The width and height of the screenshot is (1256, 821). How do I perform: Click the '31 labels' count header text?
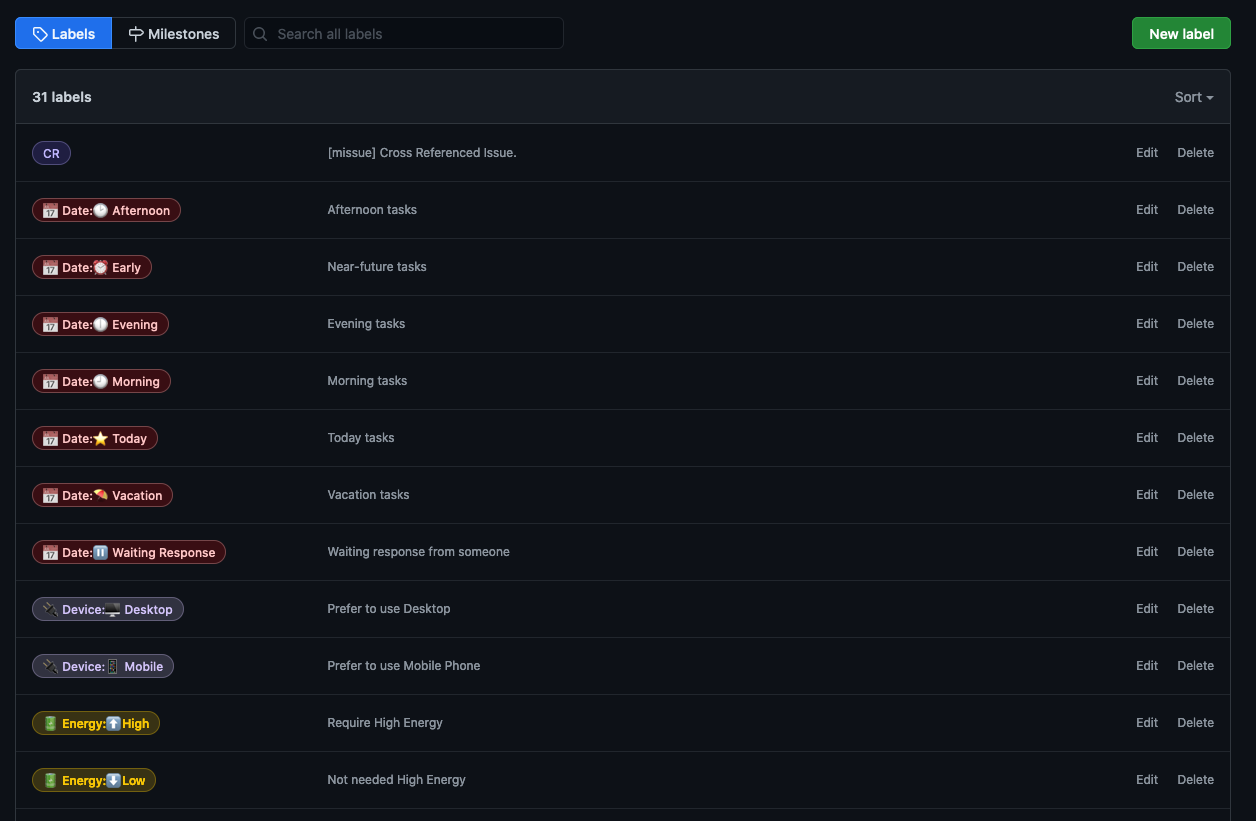pos(62,97)
